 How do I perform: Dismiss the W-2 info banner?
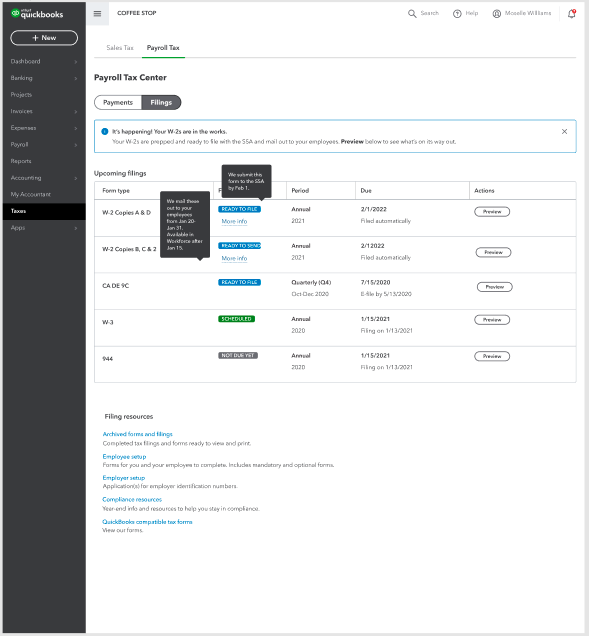(x=564, y=131)
